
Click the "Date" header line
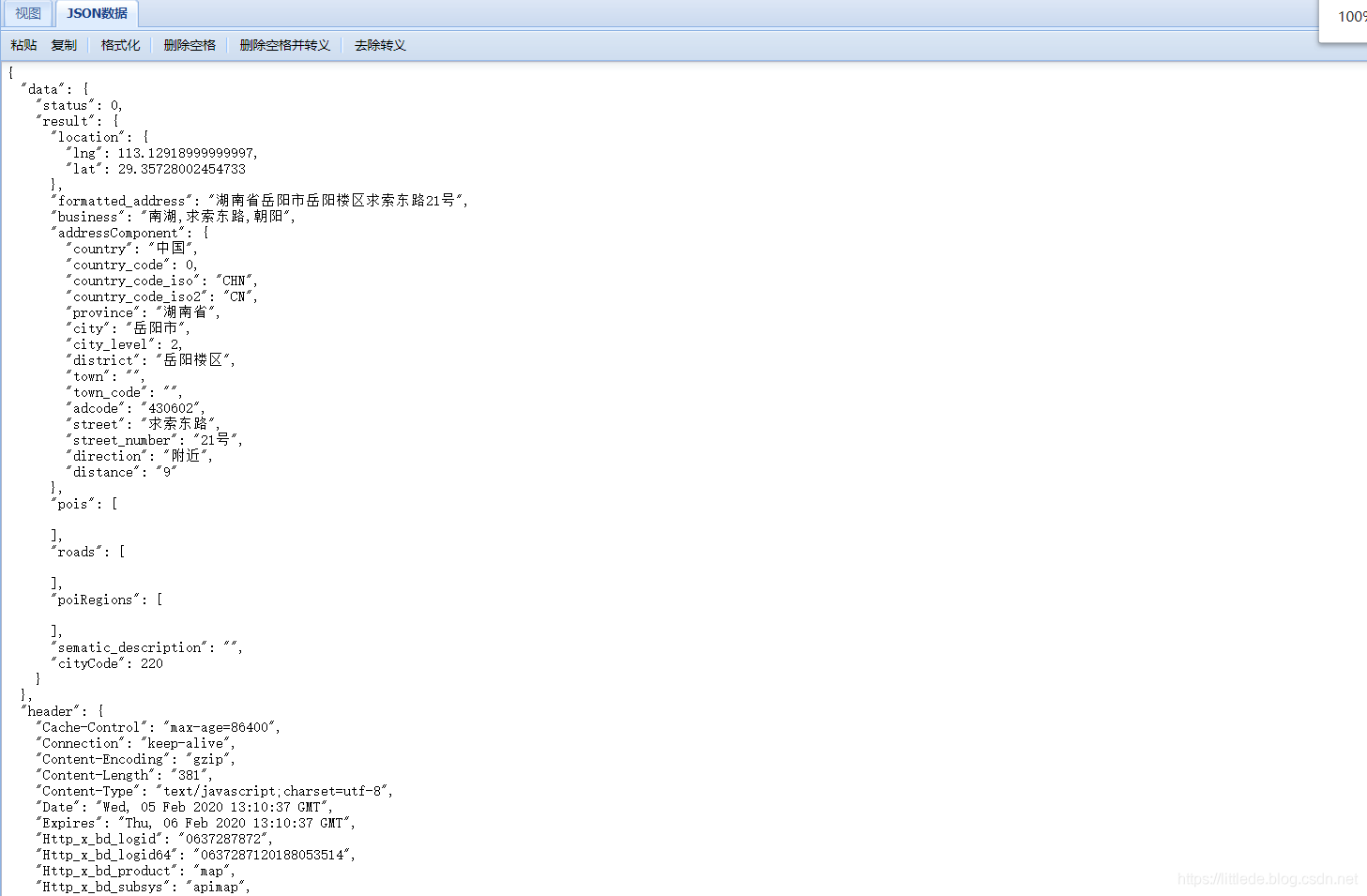coord(185,808)
